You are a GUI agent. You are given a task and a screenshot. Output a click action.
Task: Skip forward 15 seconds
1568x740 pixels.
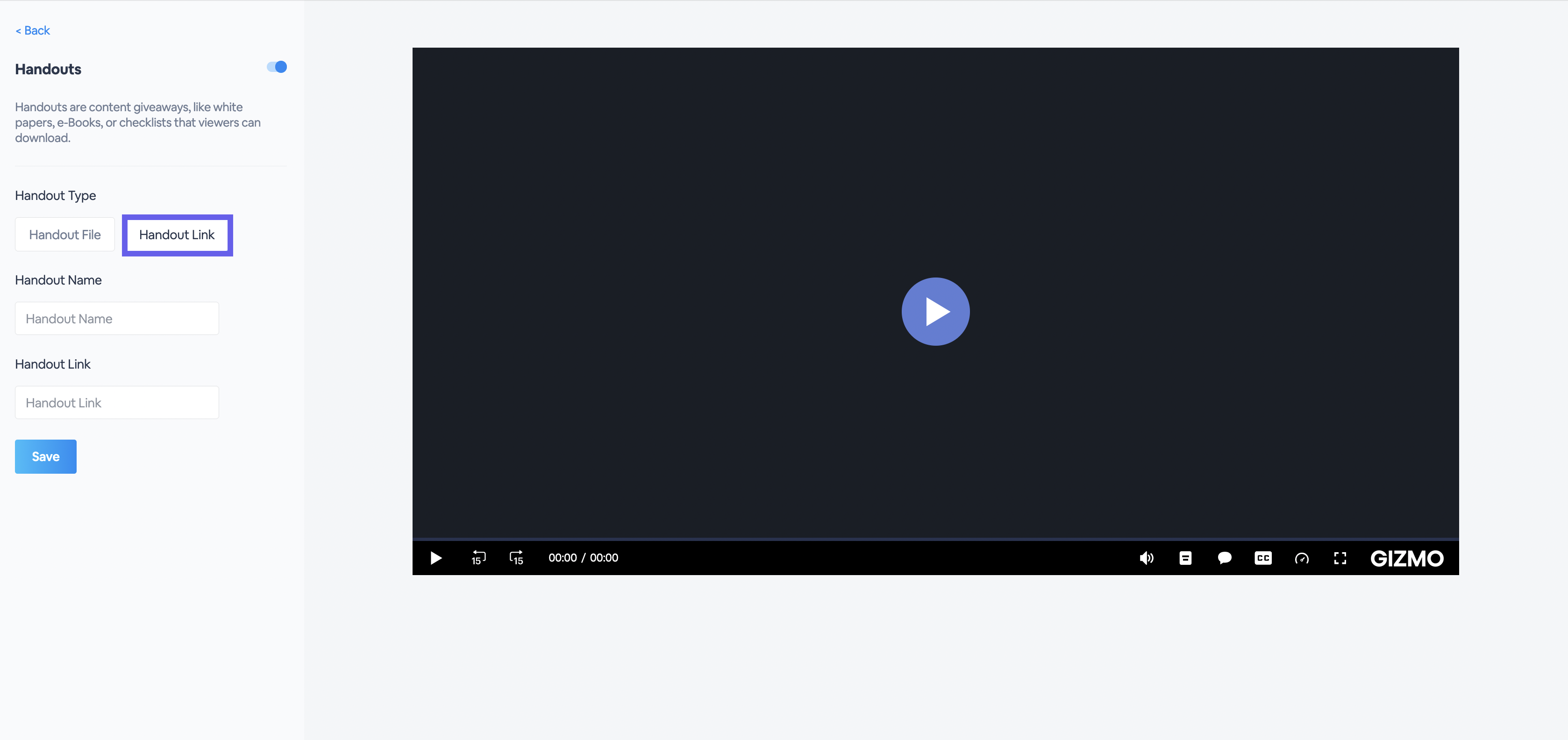point(516,557)
